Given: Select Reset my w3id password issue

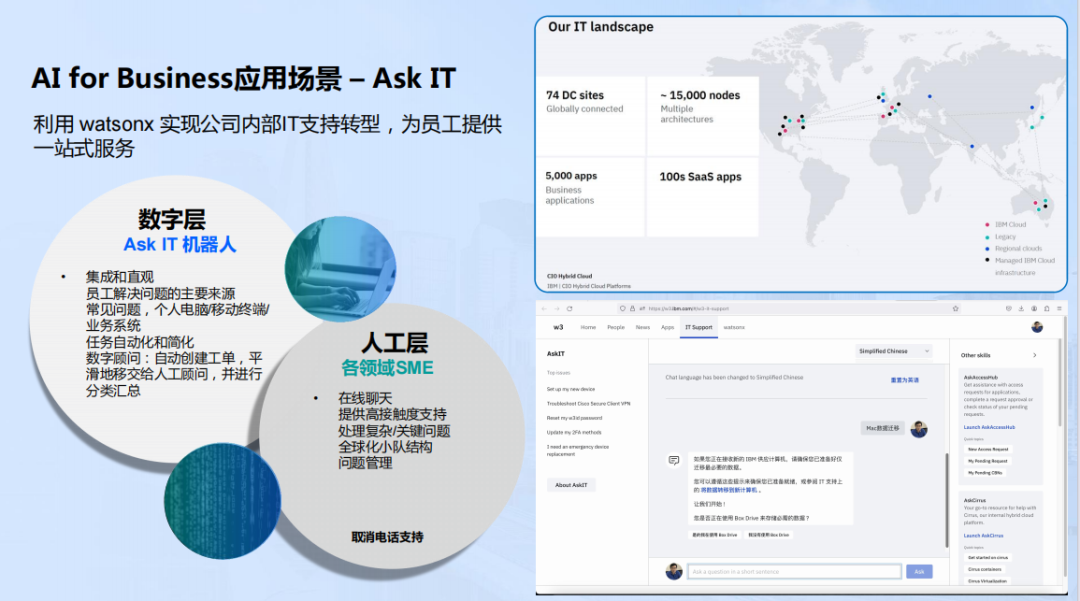Looking at the screenshot, I should click(574, 418).
